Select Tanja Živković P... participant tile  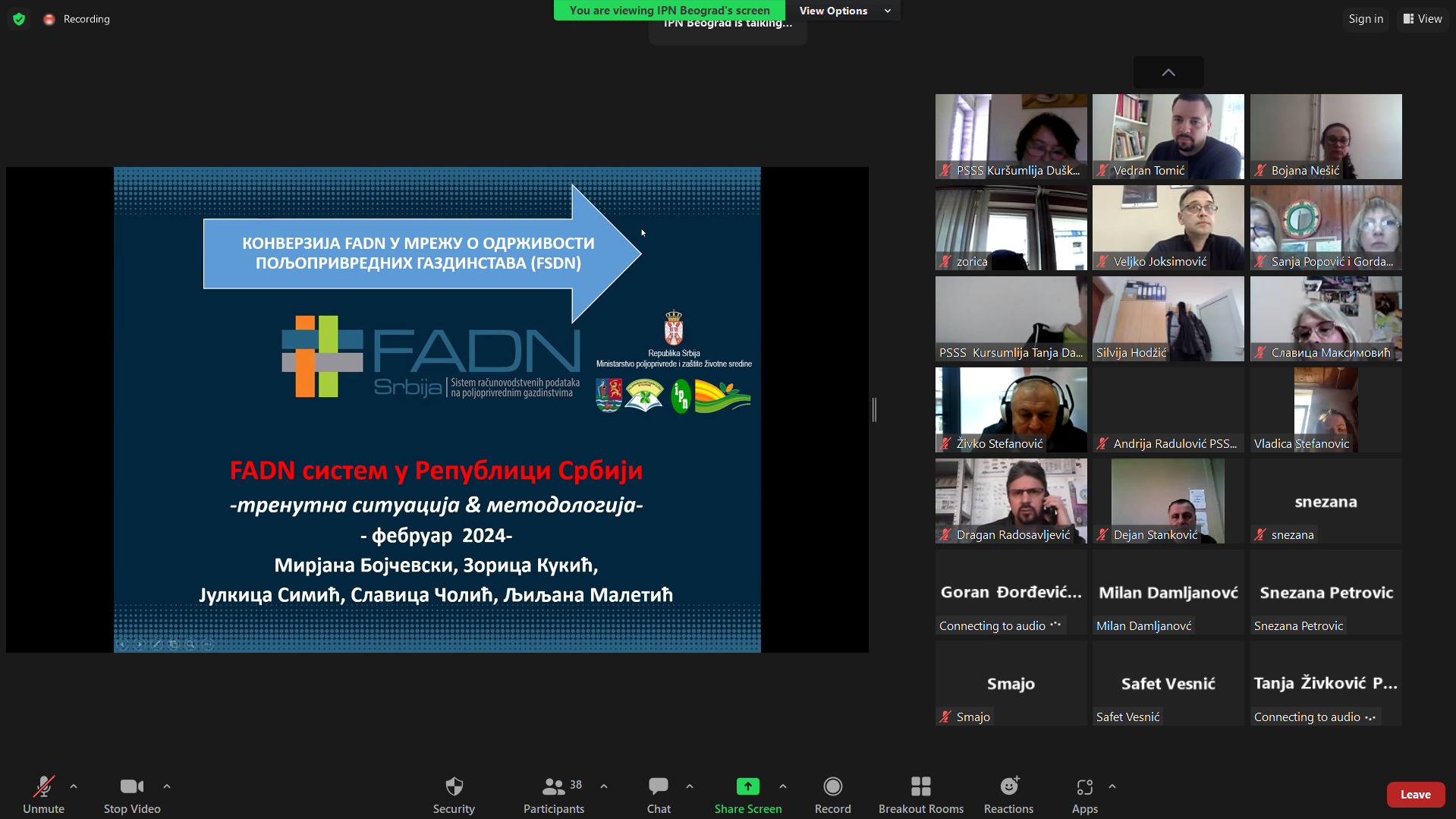click(1326, 683)
